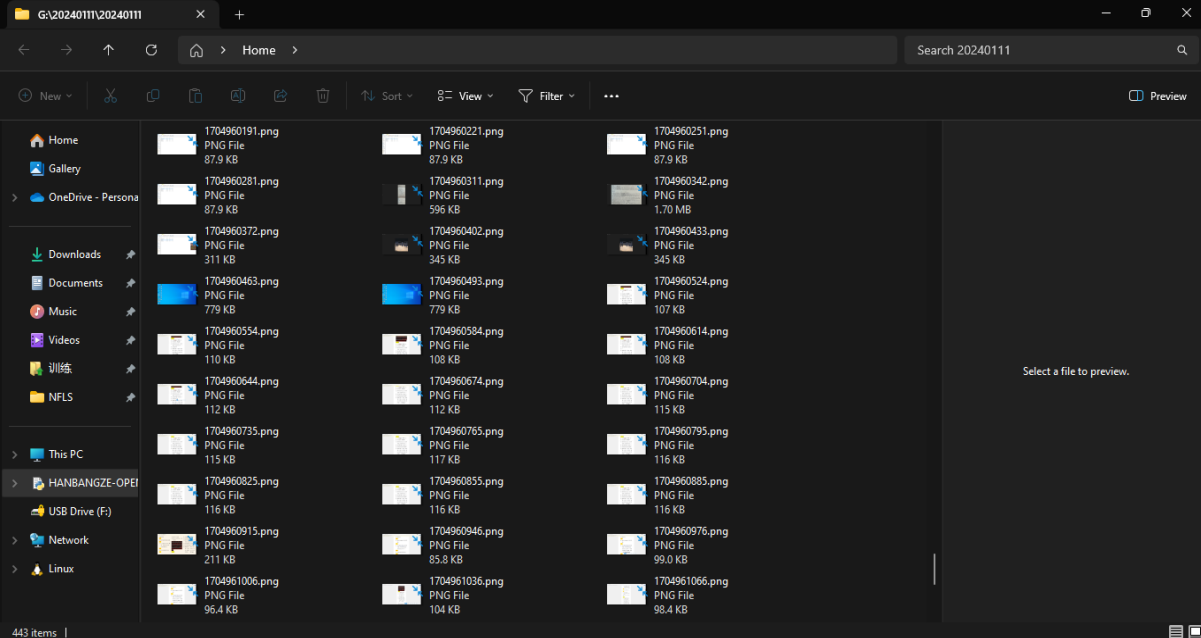Click the Share icon in toolbar
The width and height of the screenshot is (1201, 638).
pyautogui.click(x=281, y=96)
